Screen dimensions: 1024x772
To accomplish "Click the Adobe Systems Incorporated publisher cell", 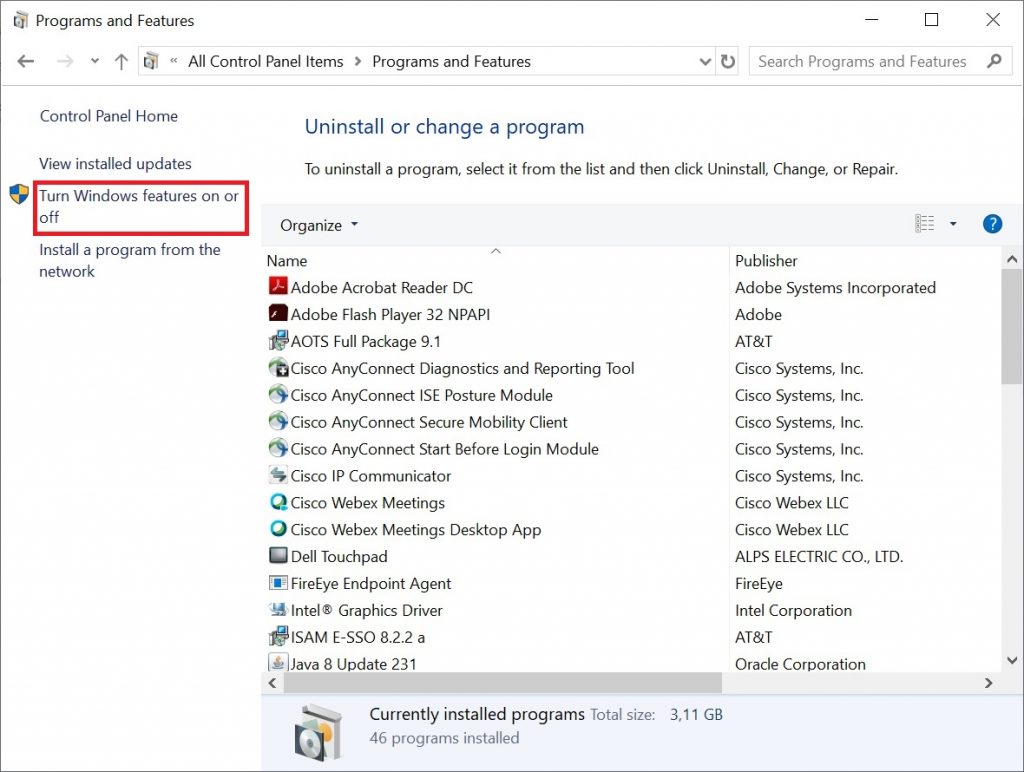I will coord(835,287).
